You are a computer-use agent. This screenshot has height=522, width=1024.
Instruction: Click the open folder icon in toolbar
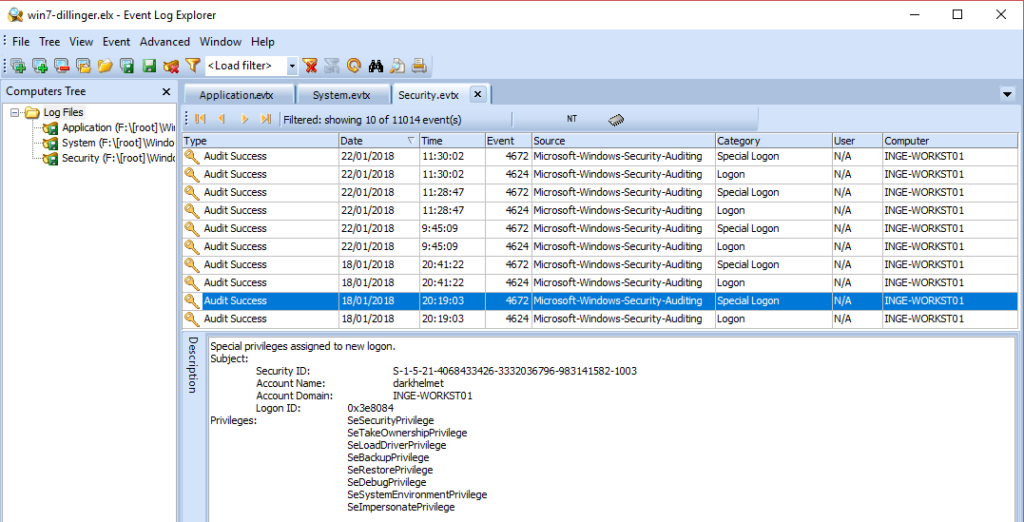[x=105, y=66]
